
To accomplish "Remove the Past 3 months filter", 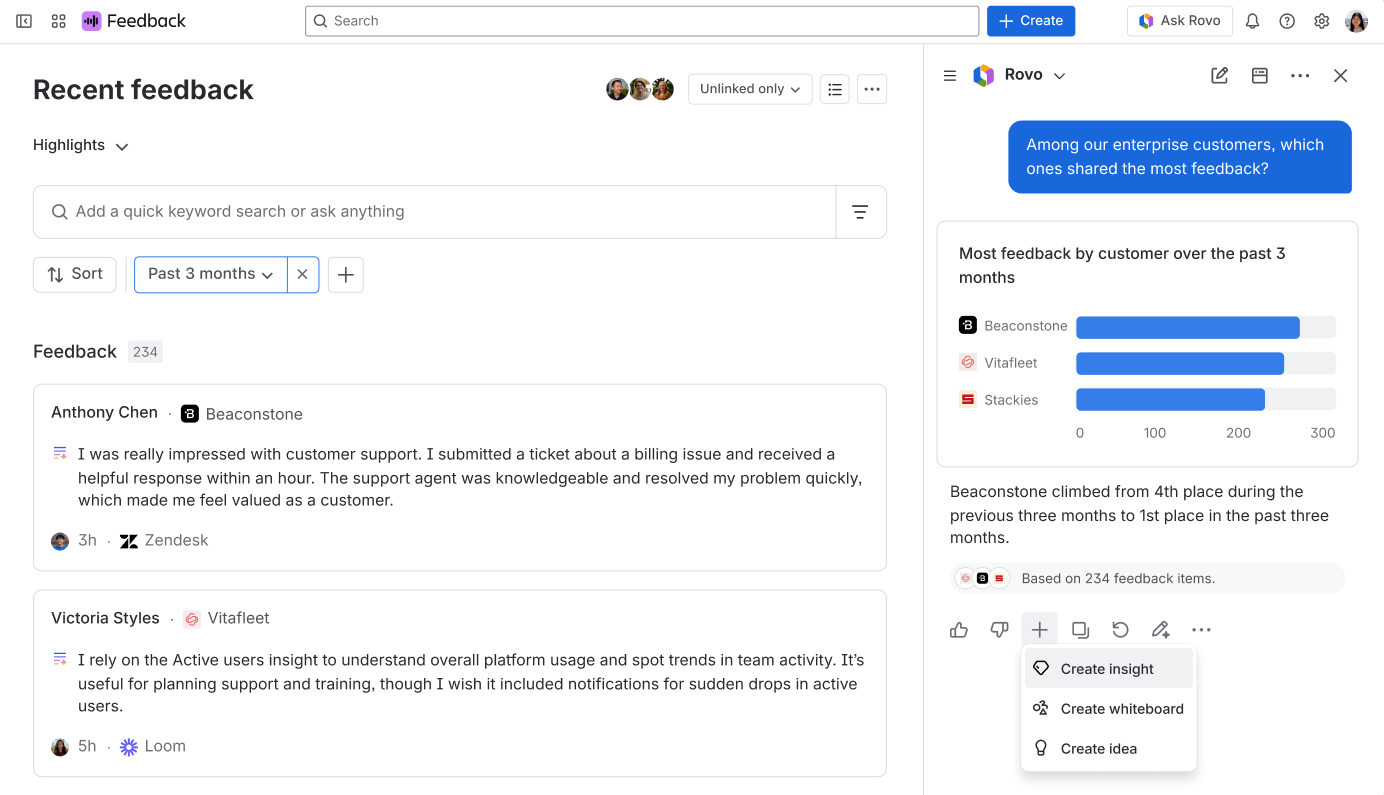I will (x=303, y=274).
